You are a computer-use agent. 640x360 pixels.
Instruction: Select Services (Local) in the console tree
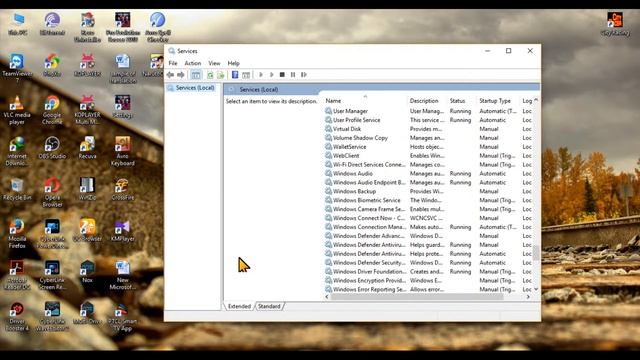click(191, 88)
